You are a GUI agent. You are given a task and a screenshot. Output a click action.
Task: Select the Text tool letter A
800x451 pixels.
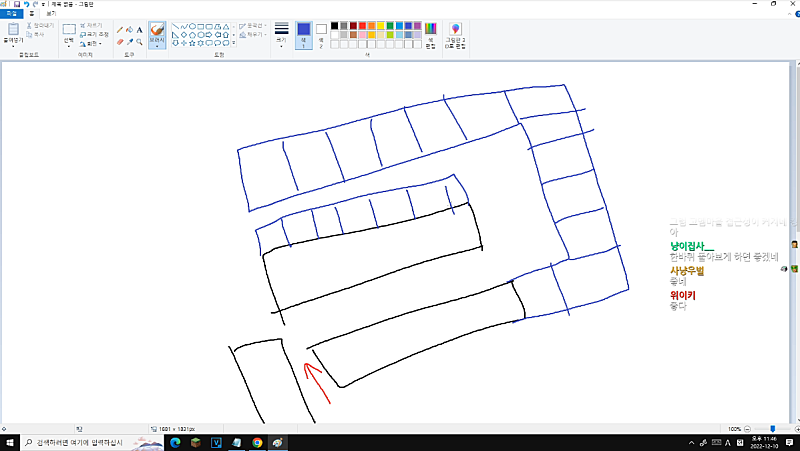[x=139, y=30]
